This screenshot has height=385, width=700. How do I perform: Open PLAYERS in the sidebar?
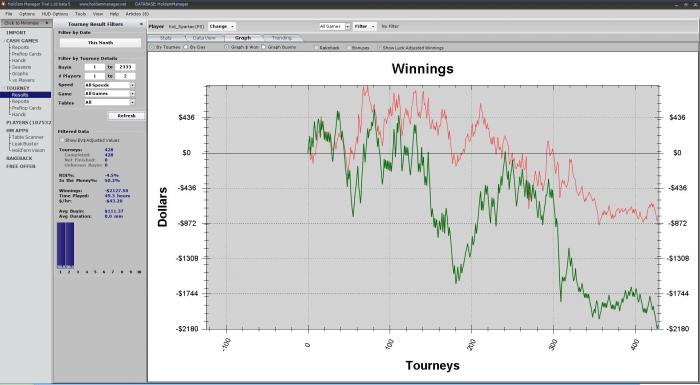(28, 122)
